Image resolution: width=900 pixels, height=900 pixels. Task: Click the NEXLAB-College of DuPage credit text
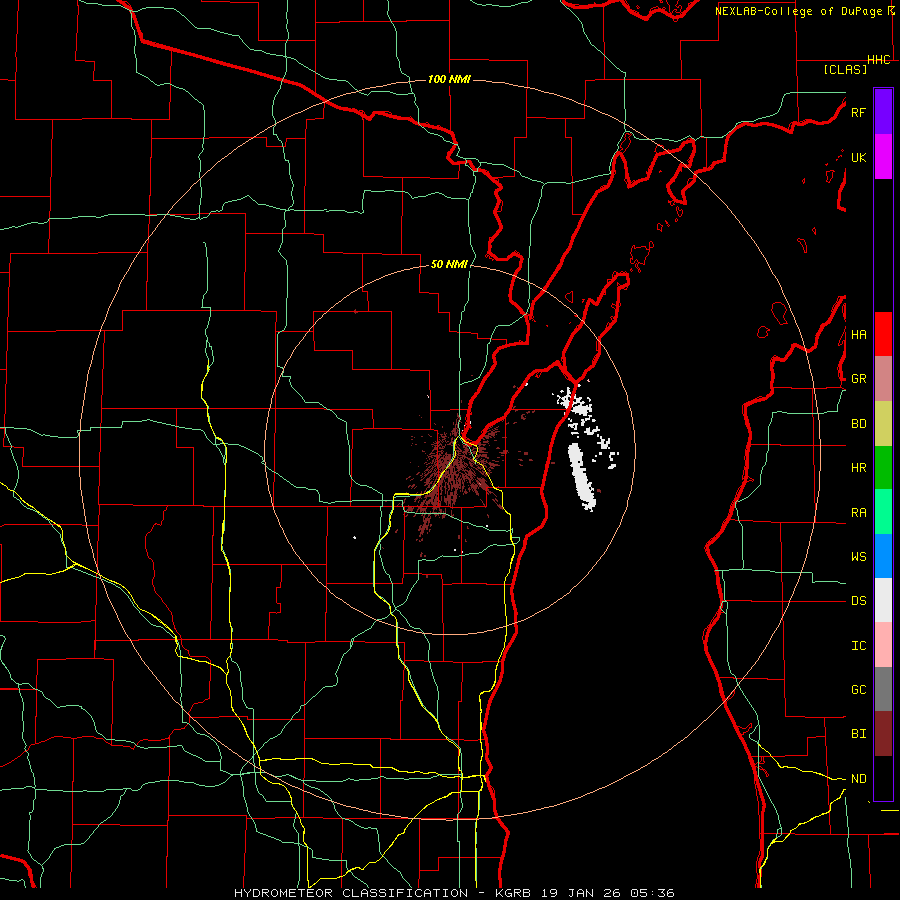[798, 11]
